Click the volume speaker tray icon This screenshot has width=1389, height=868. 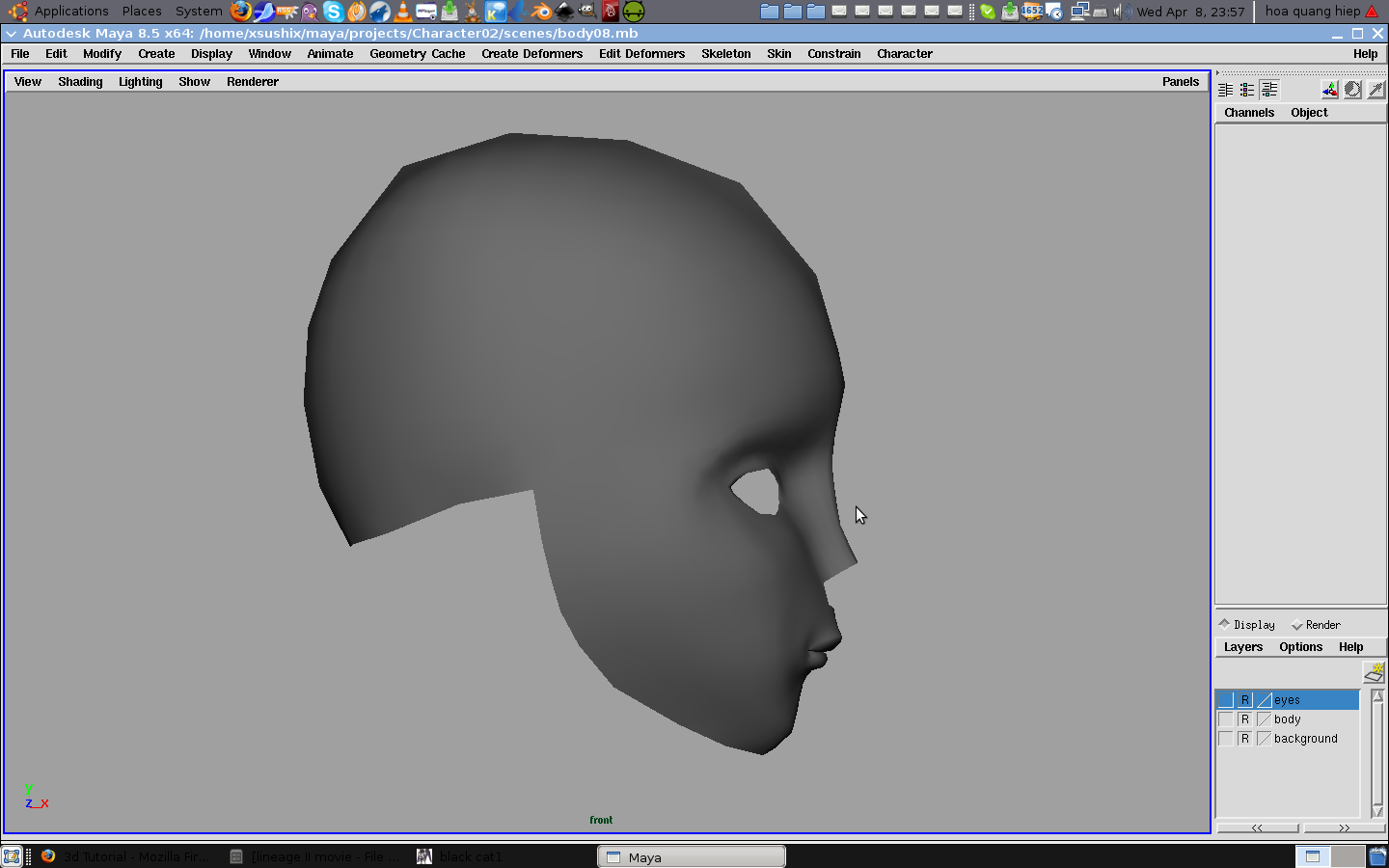point(1122,12)
